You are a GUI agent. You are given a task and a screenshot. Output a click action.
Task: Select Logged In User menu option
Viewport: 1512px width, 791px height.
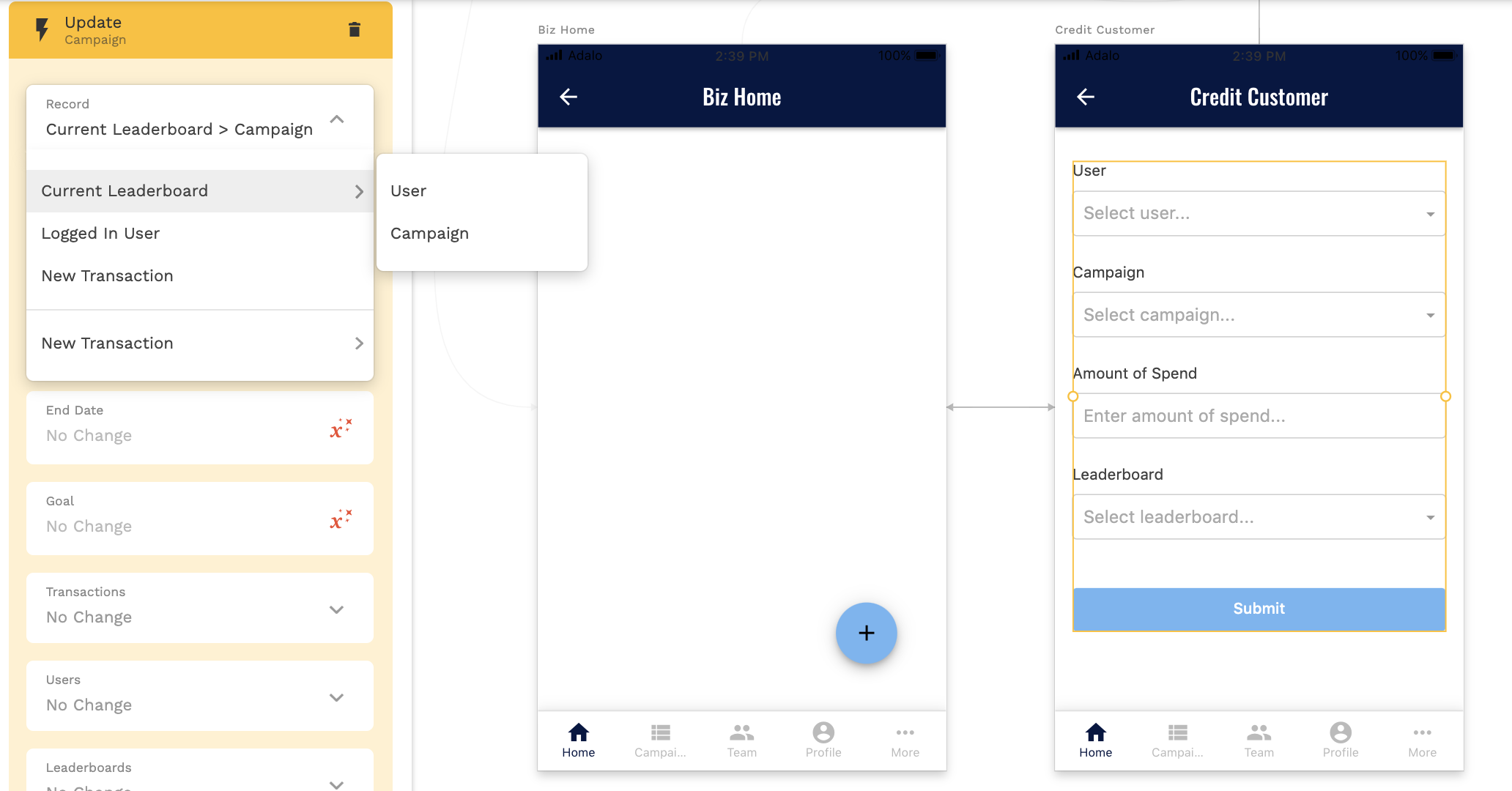(101, 234)
